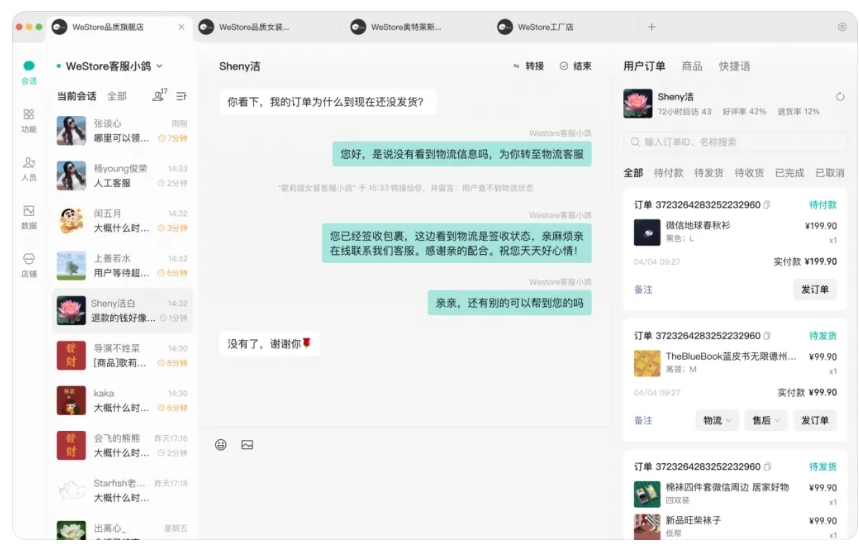Filter orders by 全部
This screenshot has height=556, width=860.
point(633,173)
